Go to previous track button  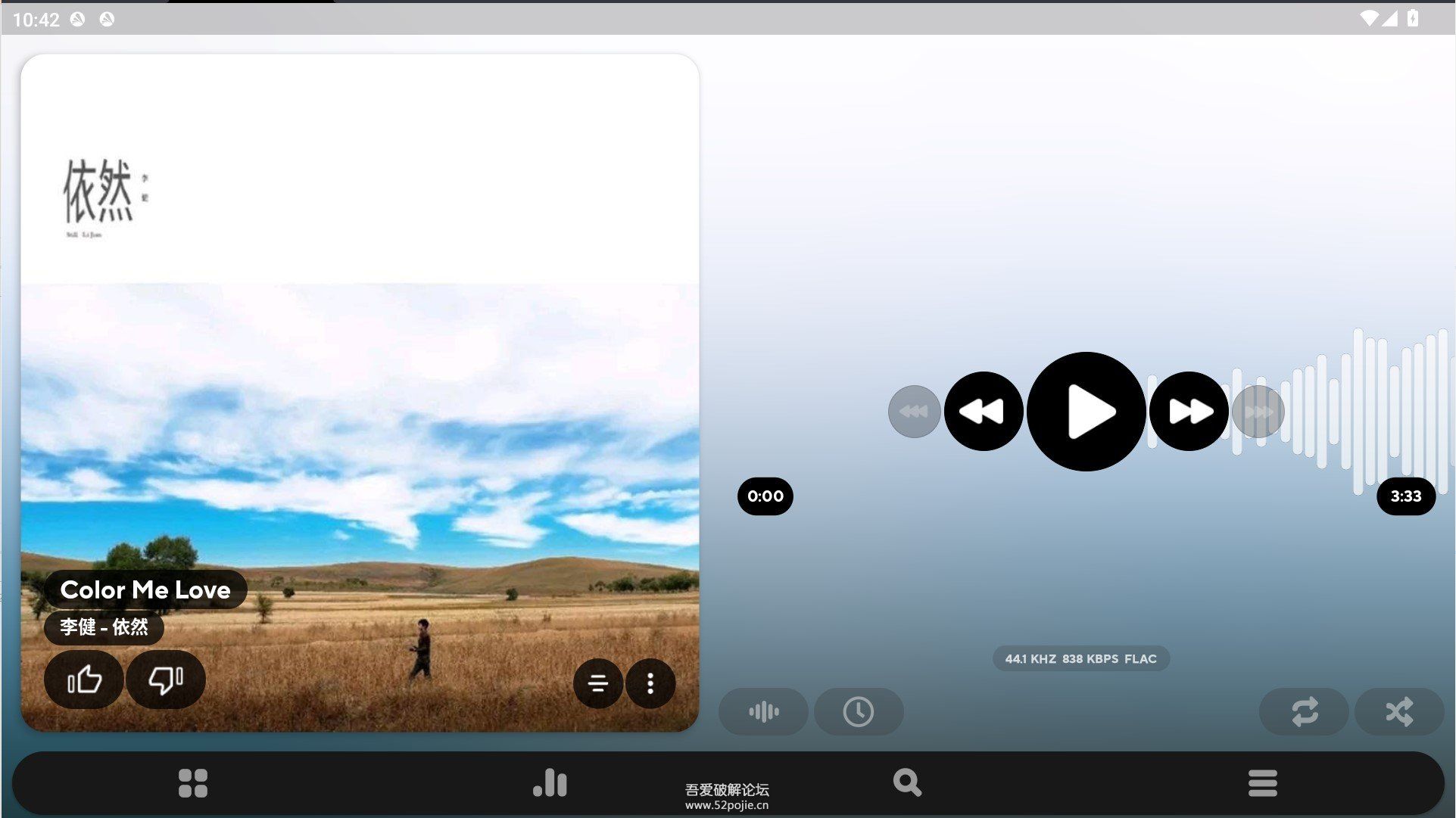pos(984,411)
